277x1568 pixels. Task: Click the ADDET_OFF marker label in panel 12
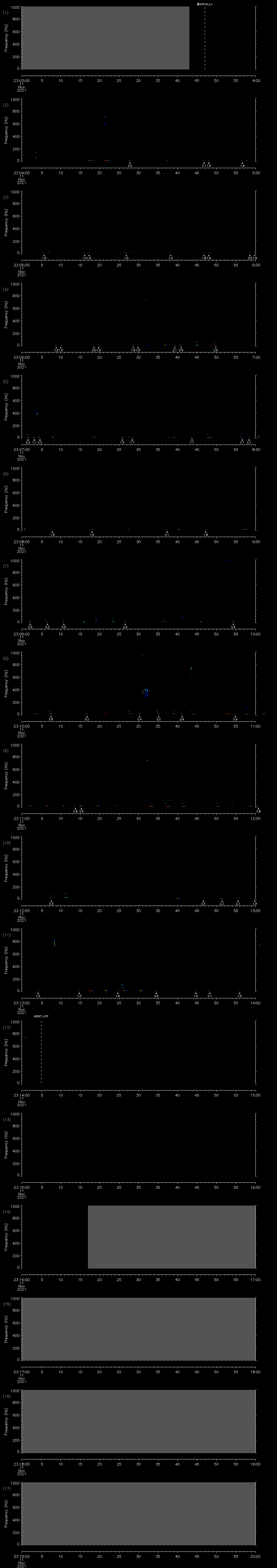tap(41, 1016)
